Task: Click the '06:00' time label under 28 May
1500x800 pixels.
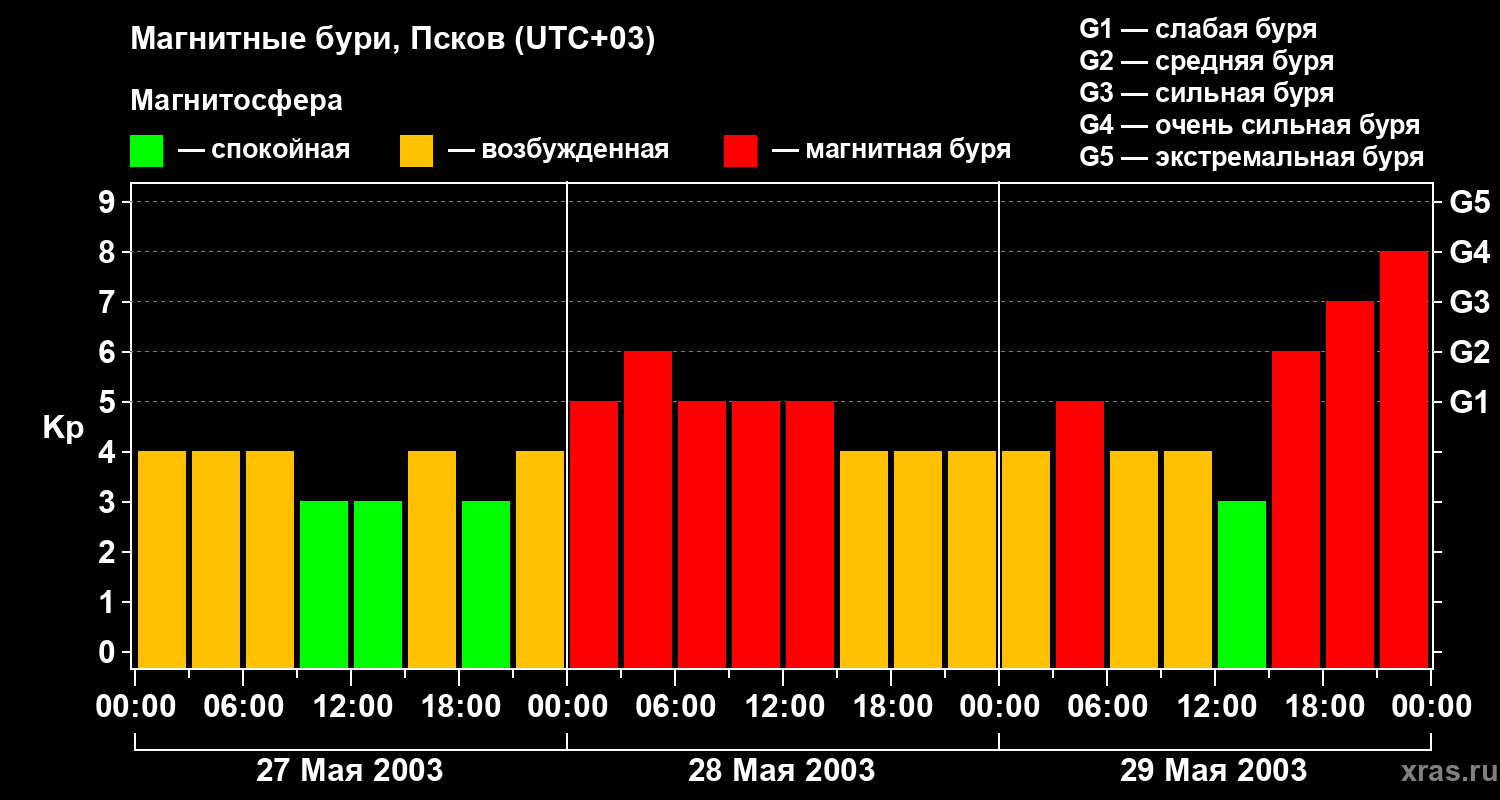Action: 676,707
